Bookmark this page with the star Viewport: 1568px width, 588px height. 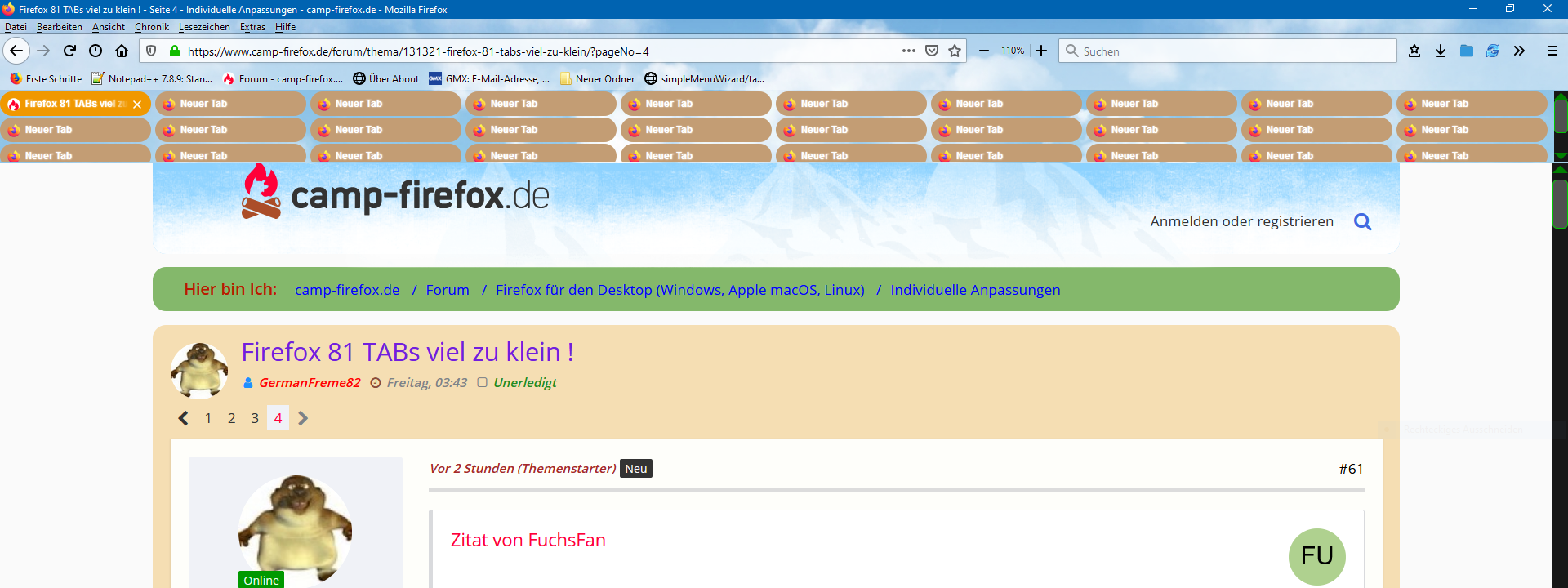point(955,51)
